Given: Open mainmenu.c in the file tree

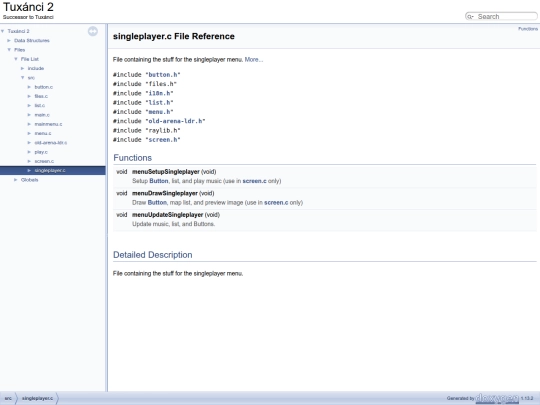Looking at the screenshot, I should pyautogui.click(x=49, y=124).
